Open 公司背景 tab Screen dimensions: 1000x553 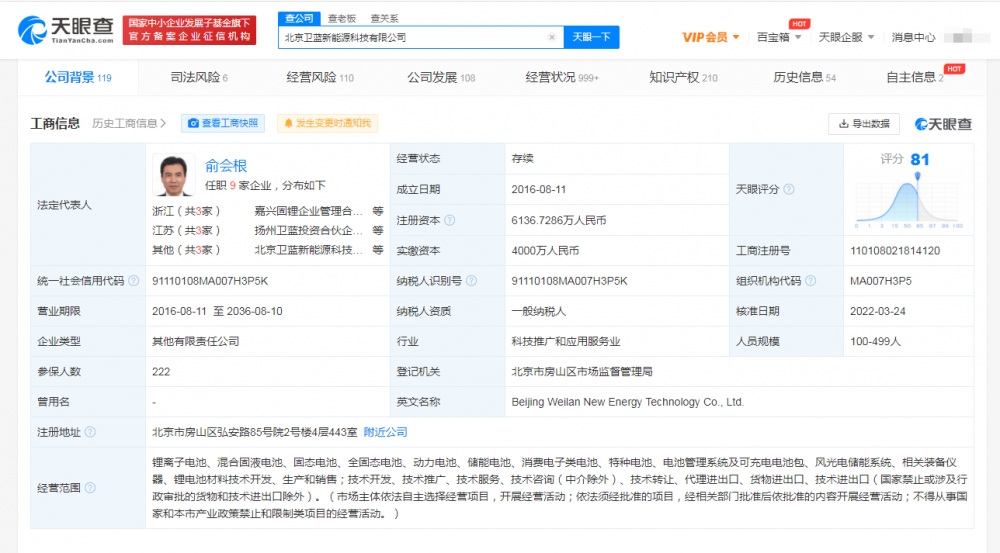78,78
